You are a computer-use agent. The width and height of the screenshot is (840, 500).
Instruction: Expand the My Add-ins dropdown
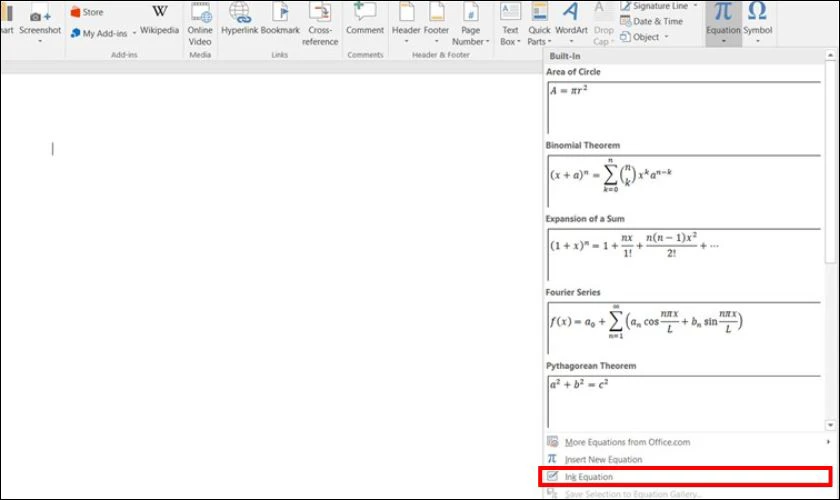point(134,33)
